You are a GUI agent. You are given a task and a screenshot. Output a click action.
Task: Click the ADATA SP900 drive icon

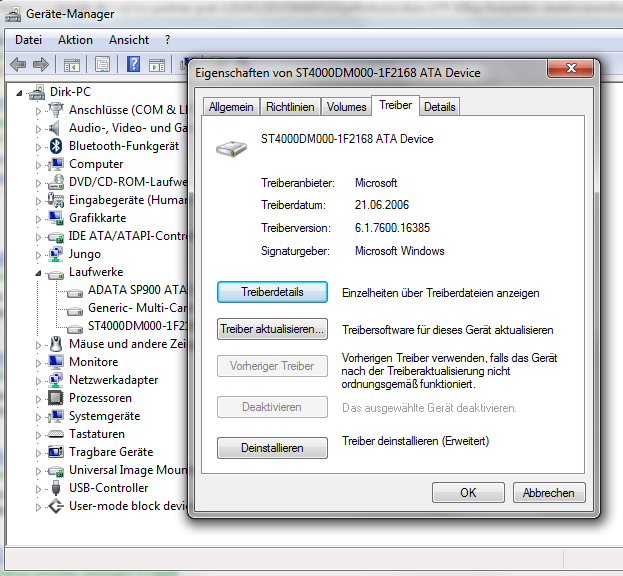point(75,294)
